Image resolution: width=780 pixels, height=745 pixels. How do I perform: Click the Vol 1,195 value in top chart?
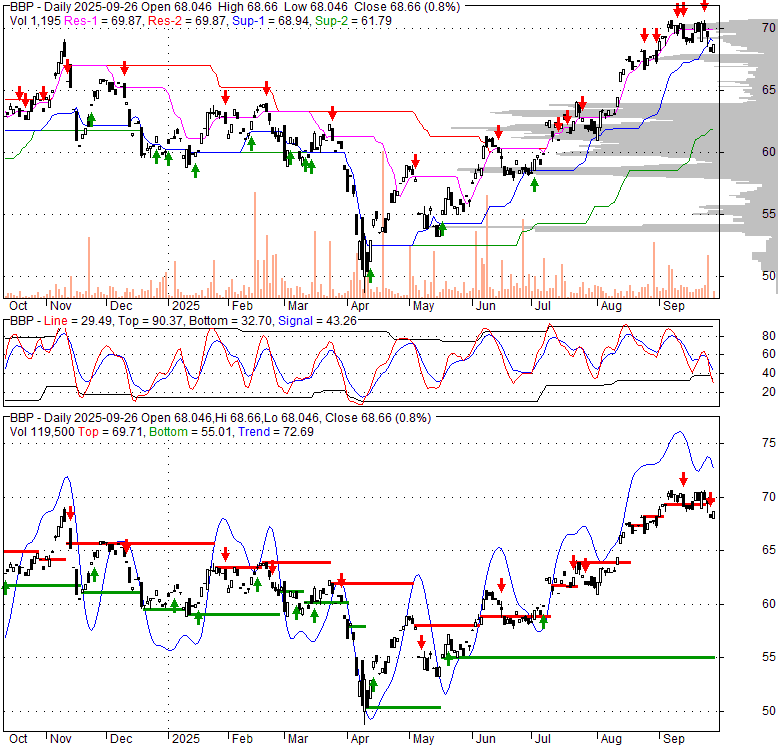pos(35,21)
